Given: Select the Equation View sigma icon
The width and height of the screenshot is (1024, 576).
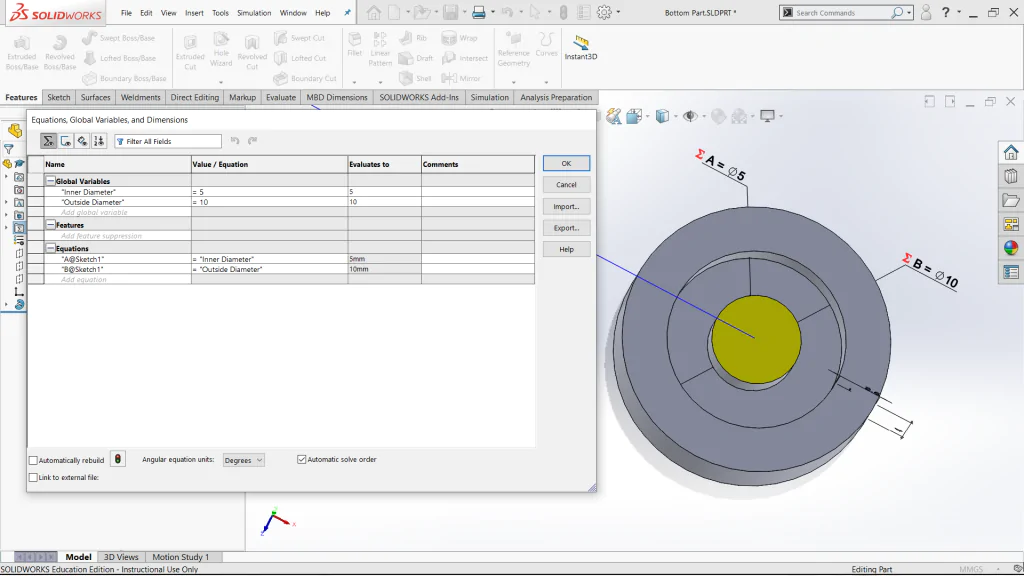Looking at the screenshot, I should click(x=48, y=141).
